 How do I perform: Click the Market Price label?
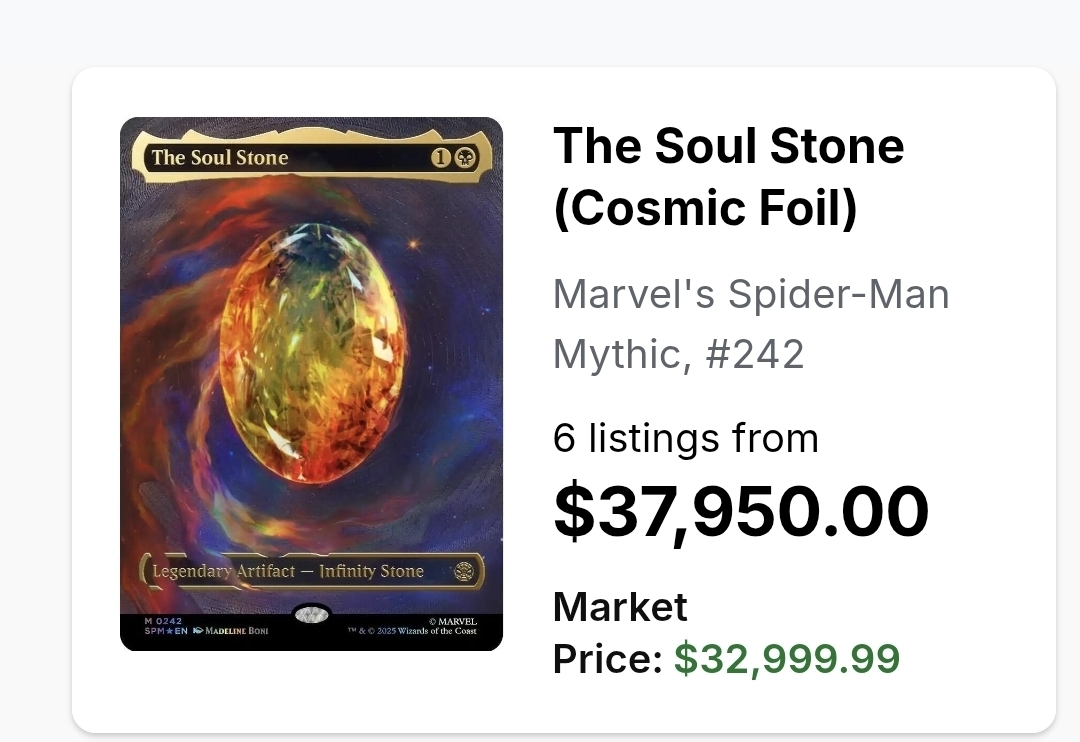(x=620, y=632)
